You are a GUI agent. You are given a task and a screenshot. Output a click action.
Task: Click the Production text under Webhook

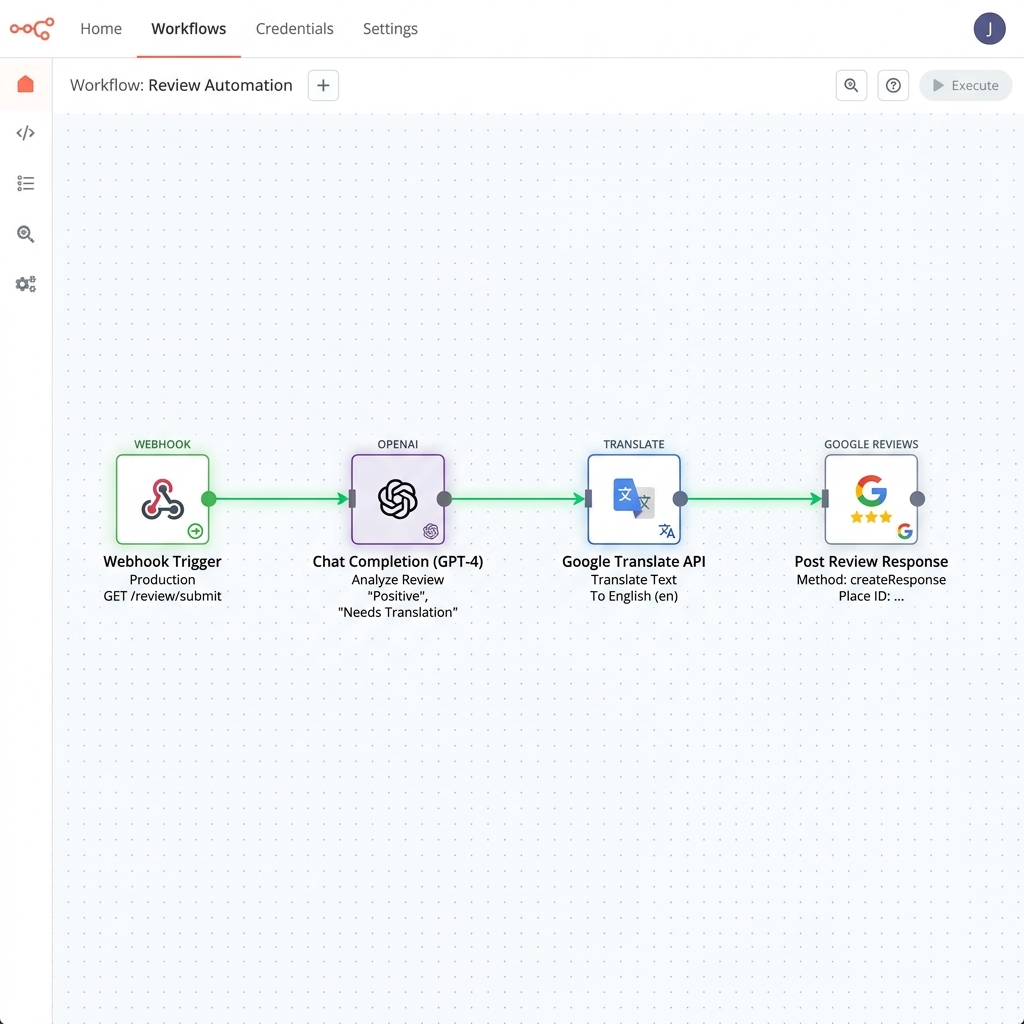pyautogui.click(x=163, y=579)
